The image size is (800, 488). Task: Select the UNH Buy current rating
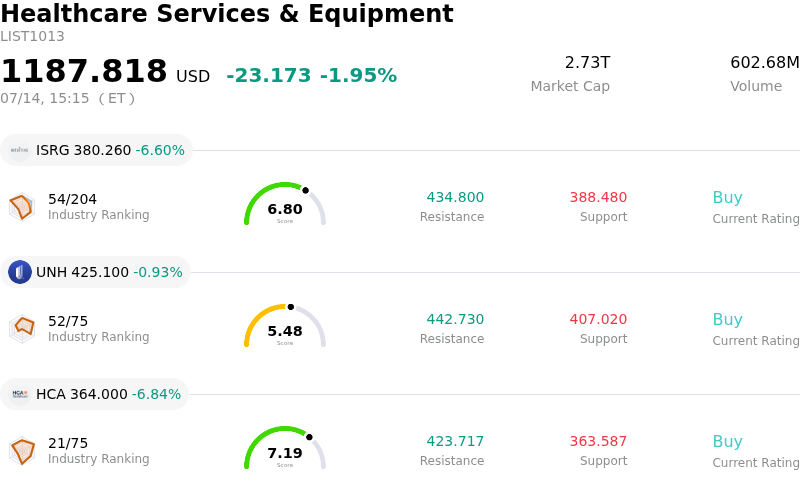coord(728,319)
